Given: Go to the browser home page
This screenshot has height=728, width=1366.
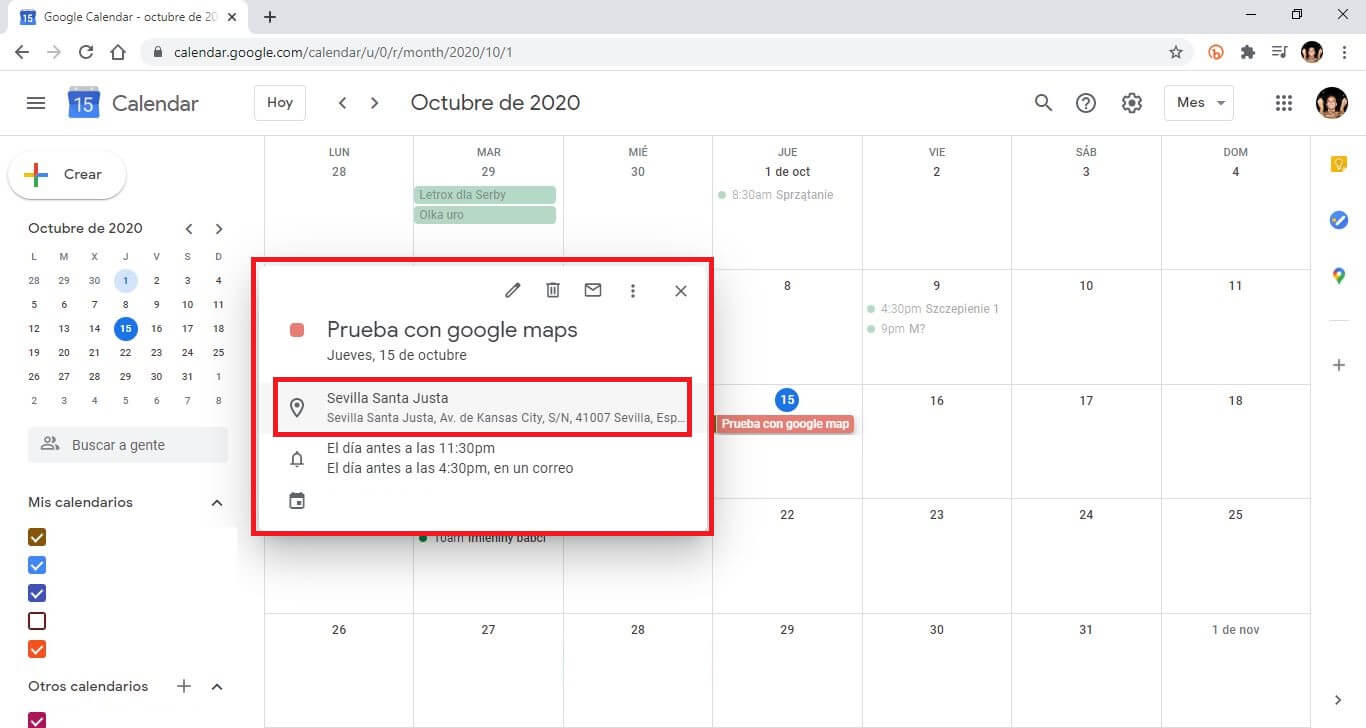Looking at the screenshot, I should click(x=118, y=52).
